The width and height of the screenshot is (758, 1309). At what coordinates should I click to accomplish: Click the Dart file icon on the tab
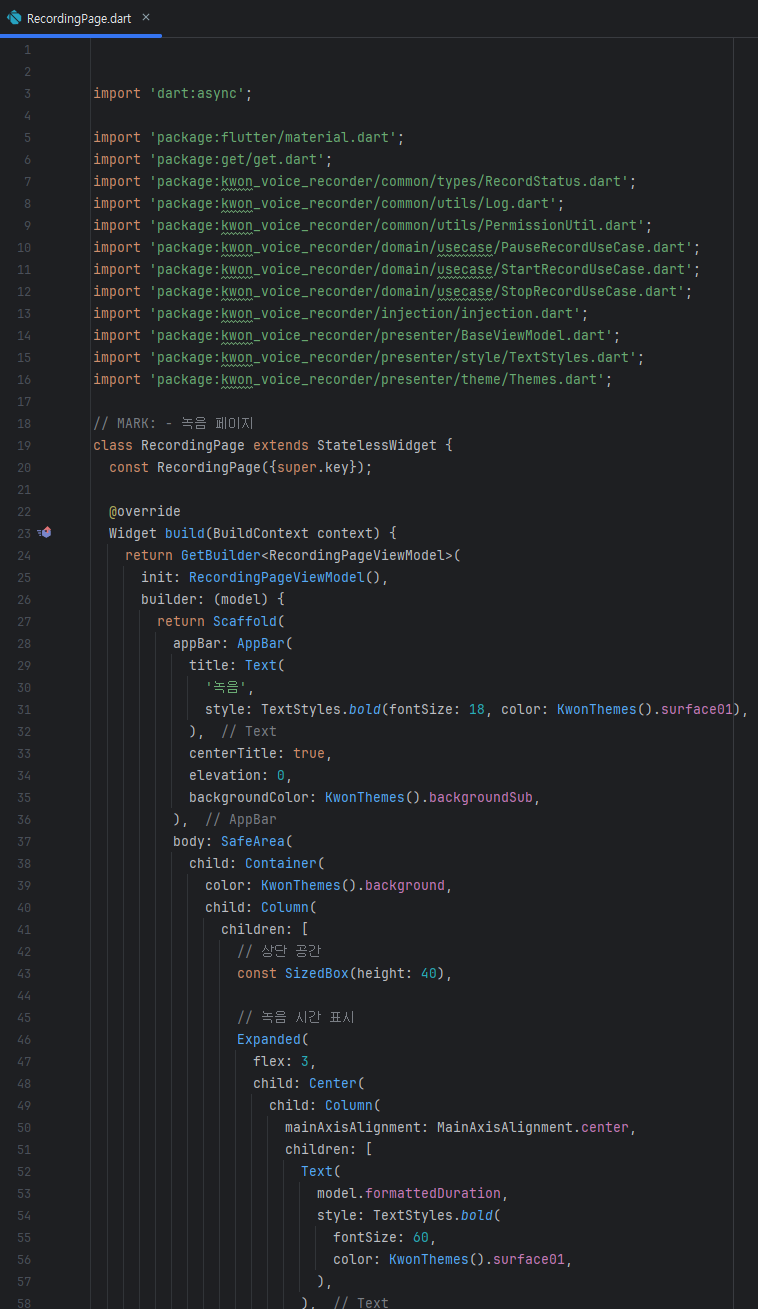click(14, 18)
